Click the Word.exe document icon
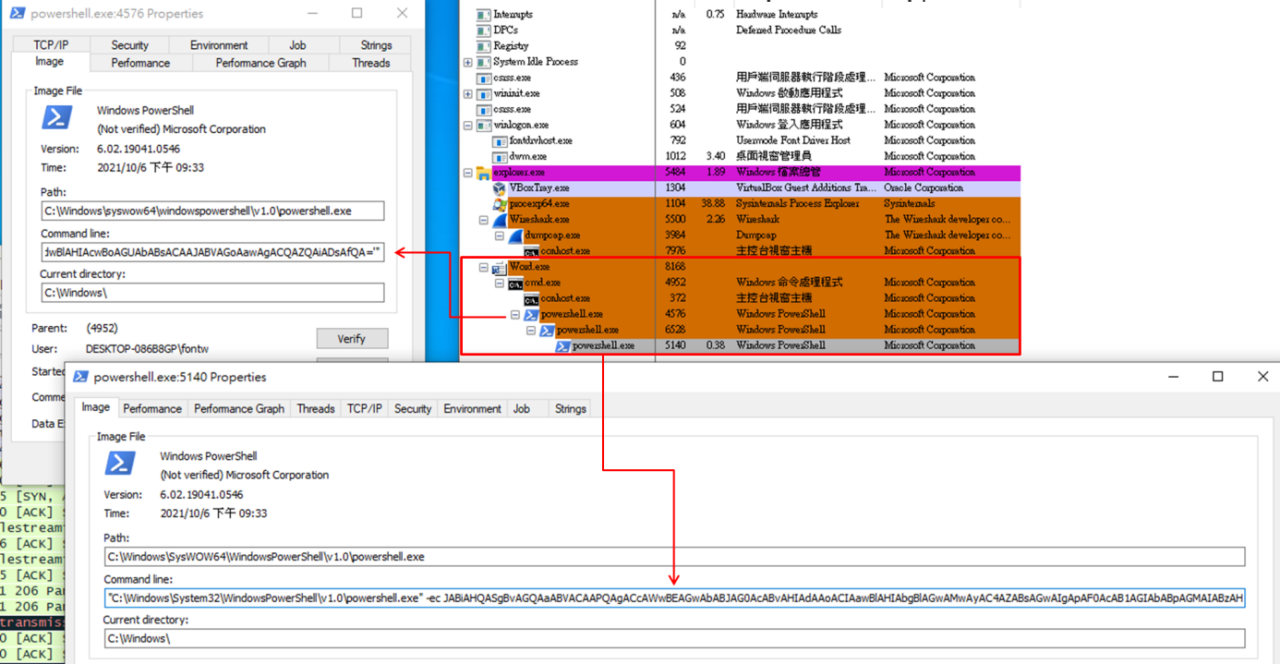Viewport: 1280px width, 664px height. [x=500, y=267]
